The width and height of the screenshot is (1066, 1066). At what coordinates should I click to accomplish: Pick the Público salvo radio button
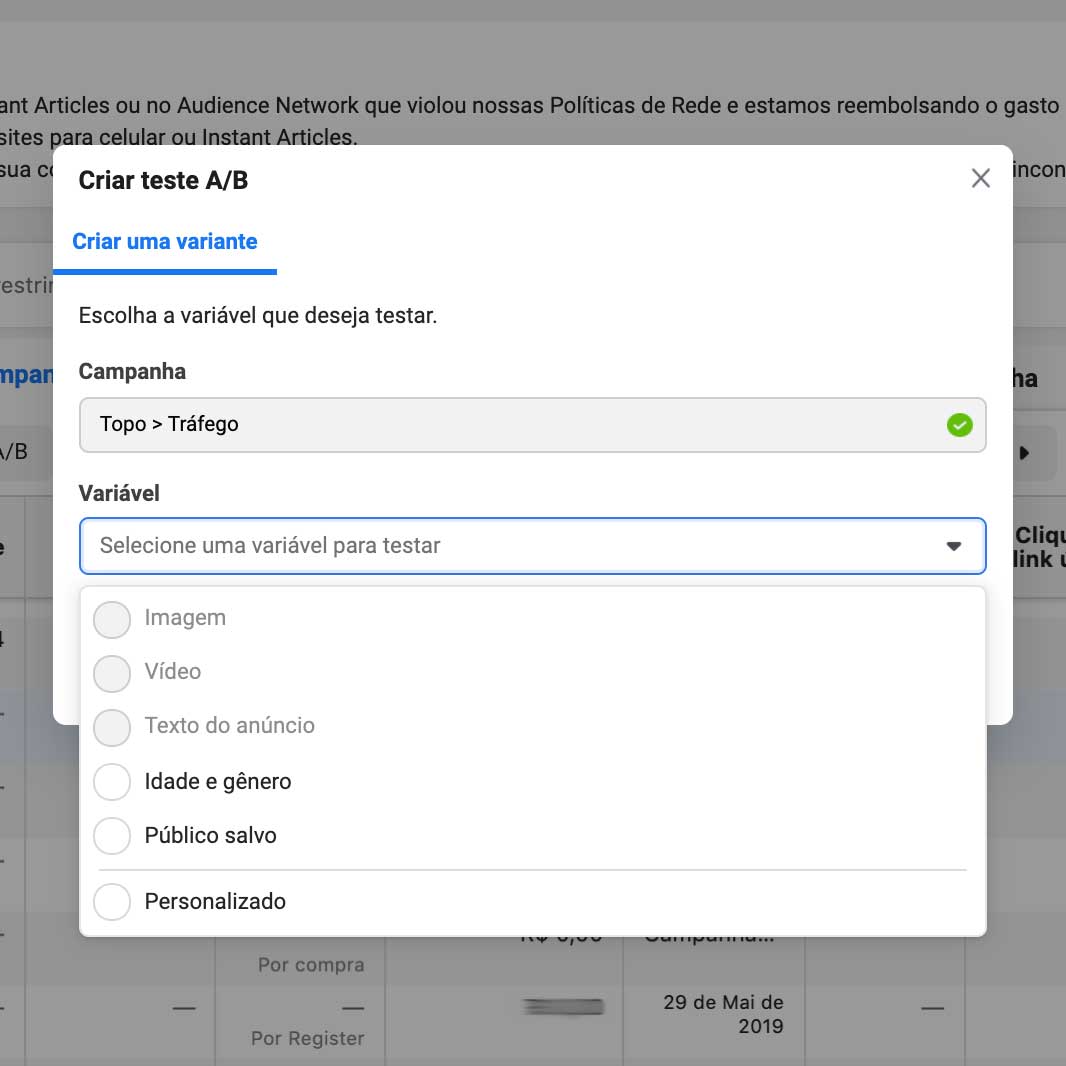point(112,836)
